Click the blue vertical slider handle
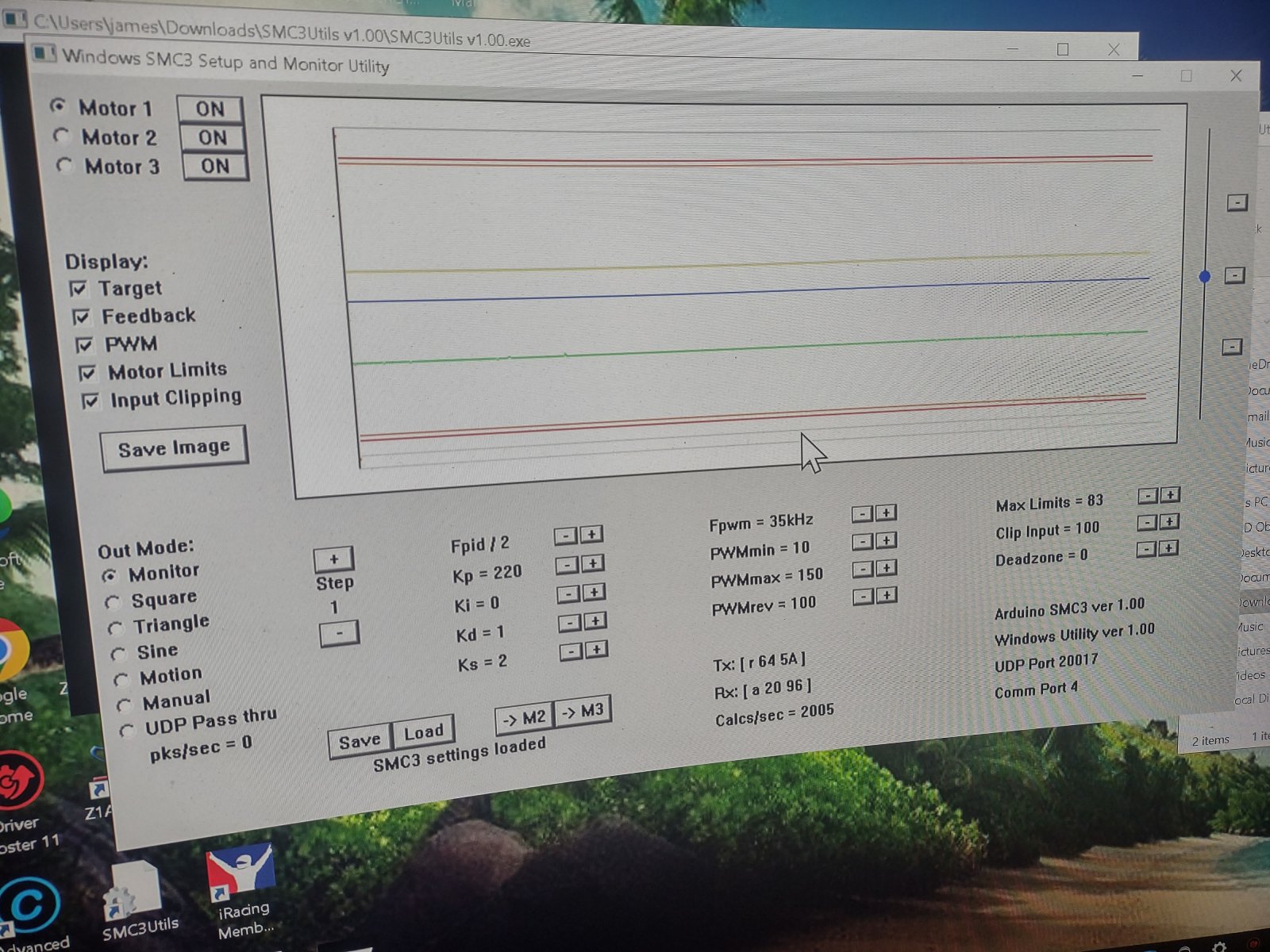This screenshot has width=1270, height=952. [x=1205, y=276]
